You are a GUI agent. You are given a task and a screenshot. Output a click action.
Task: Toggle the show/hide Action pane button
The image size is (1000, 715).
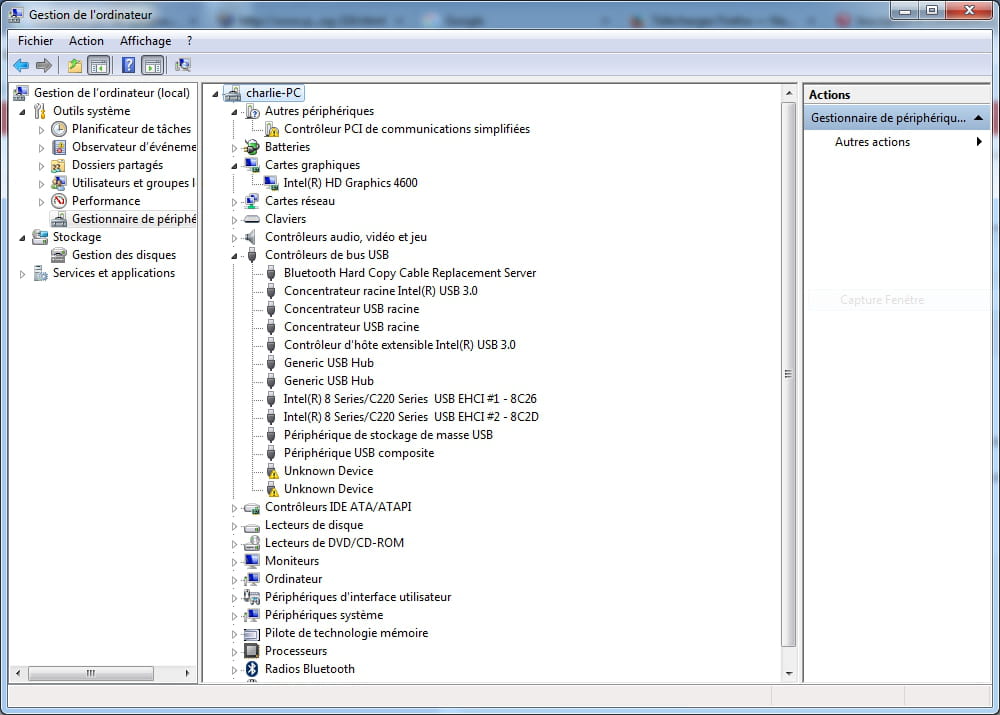tap(152, 66)
